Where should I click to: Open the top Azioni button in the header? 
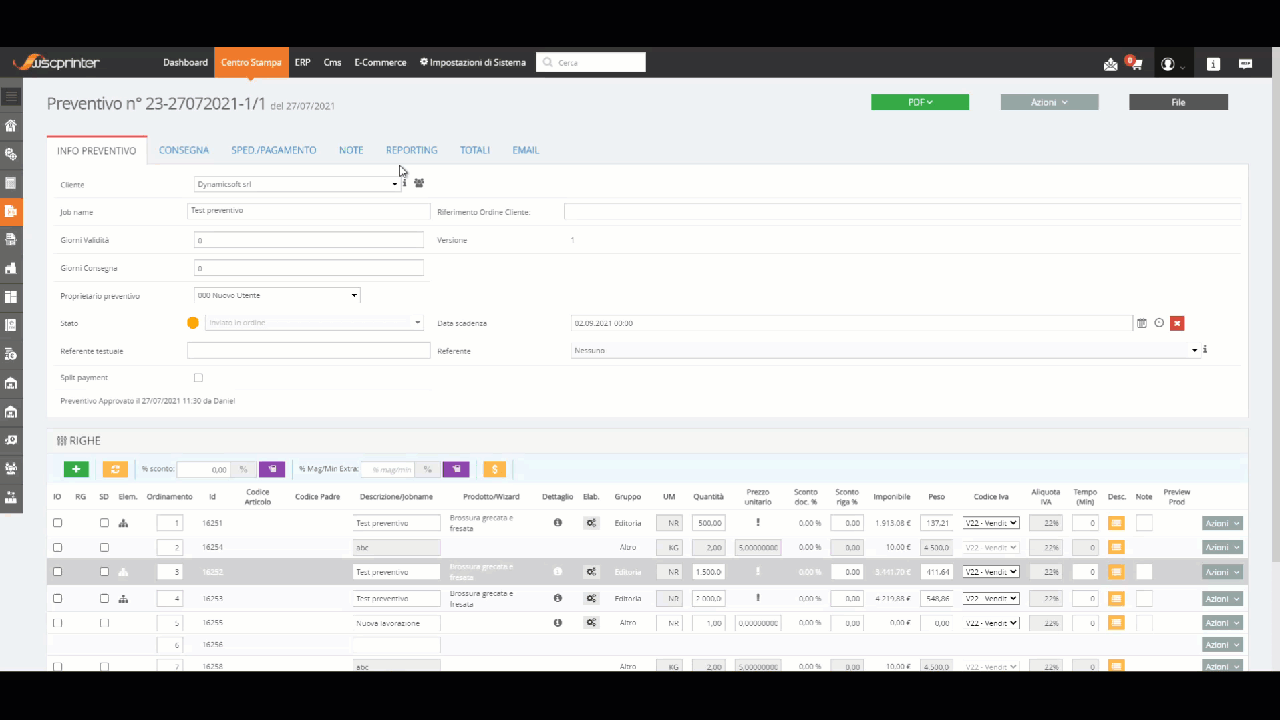tap(1049, 102)
